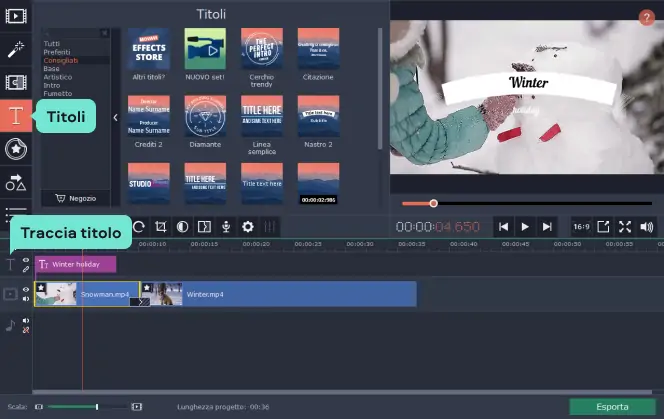The image size is (664, 419).
Task: Select the STUDIO title preset thumbnail
Action: (x=149, y=183)
